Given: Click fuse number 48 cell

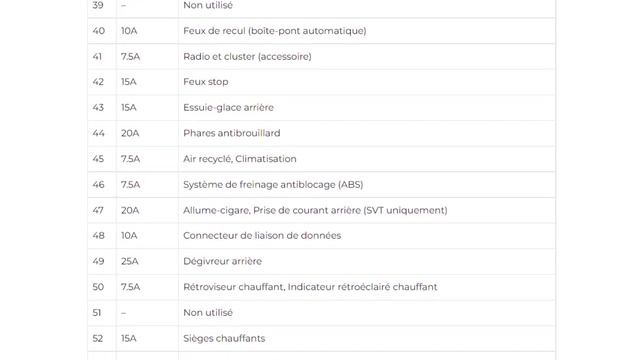Looking at the screenshot, I should (x=102, y=236).
